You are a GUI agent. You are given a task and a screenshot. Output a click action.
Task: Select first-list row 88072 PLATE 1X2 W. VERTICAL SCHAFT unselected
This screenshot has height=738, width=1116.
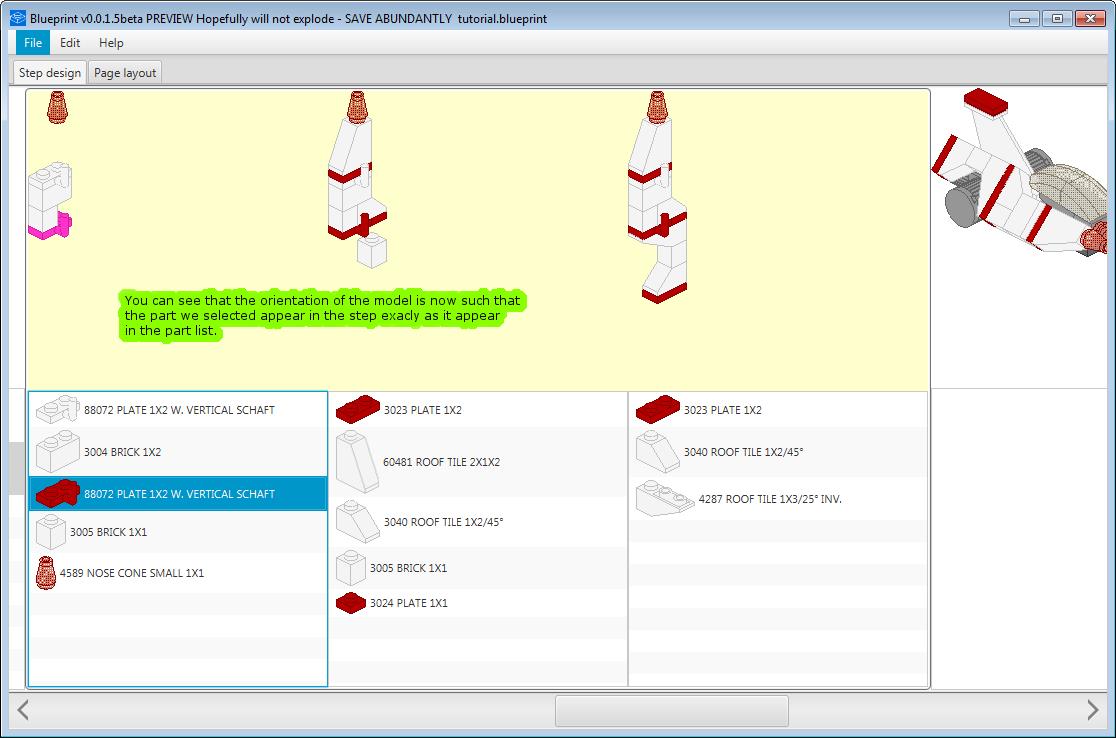tap(178, 410)
